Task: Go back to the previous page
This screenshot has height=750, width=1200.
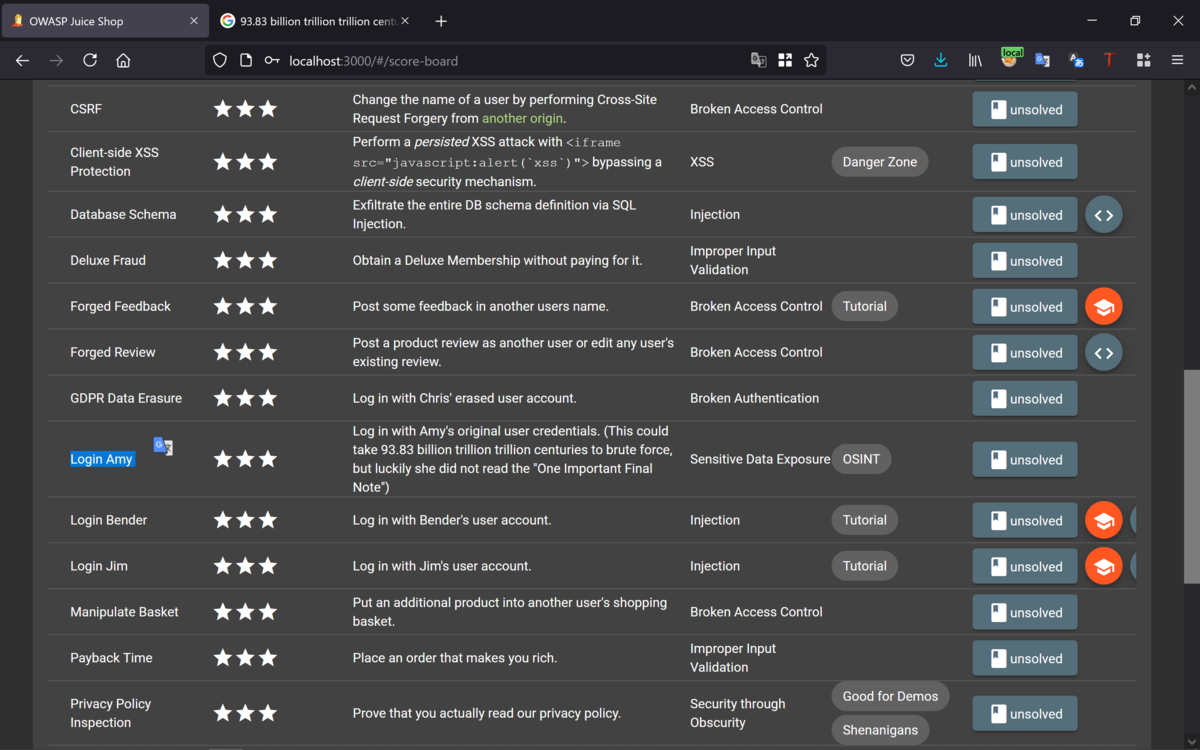Action: coord(22,60)
